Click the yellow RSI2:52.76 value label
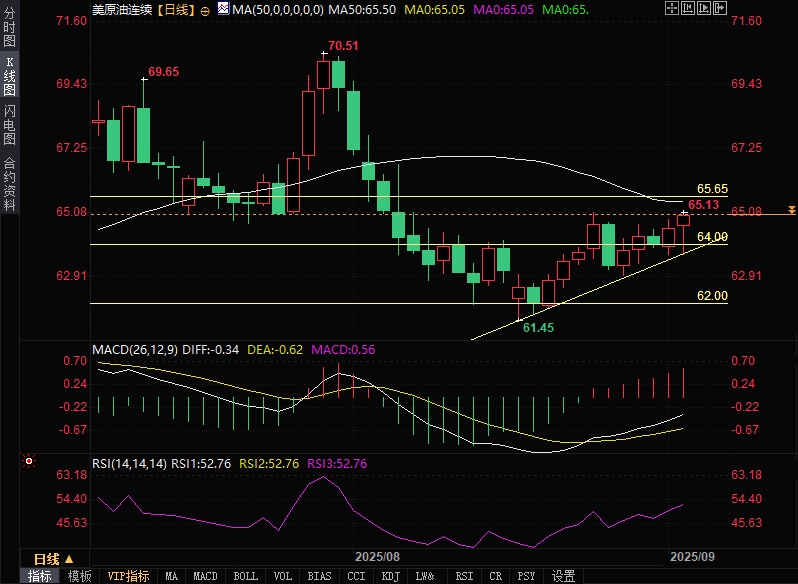The height and width of the screenshot is (584, 798). click(x=269, y=463)
